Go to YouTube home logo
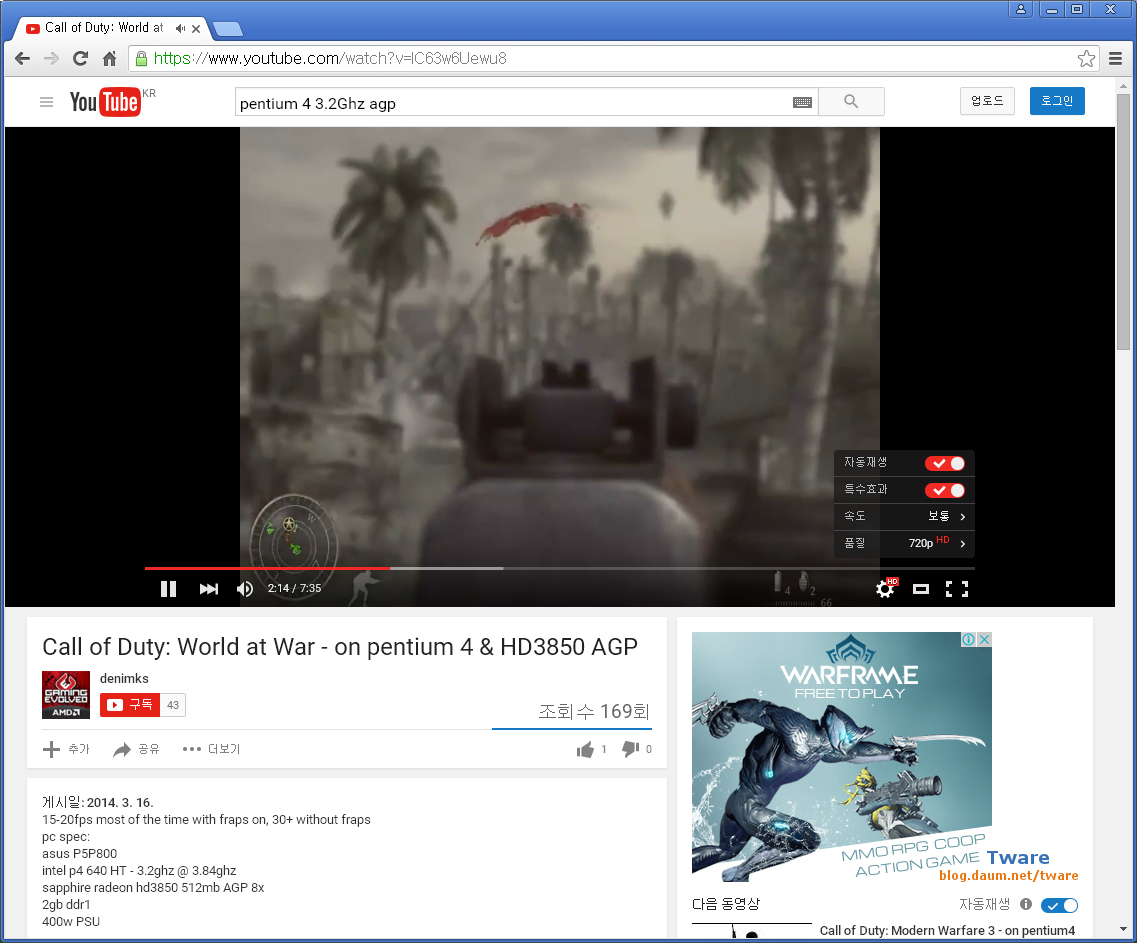 pos(105,102)
